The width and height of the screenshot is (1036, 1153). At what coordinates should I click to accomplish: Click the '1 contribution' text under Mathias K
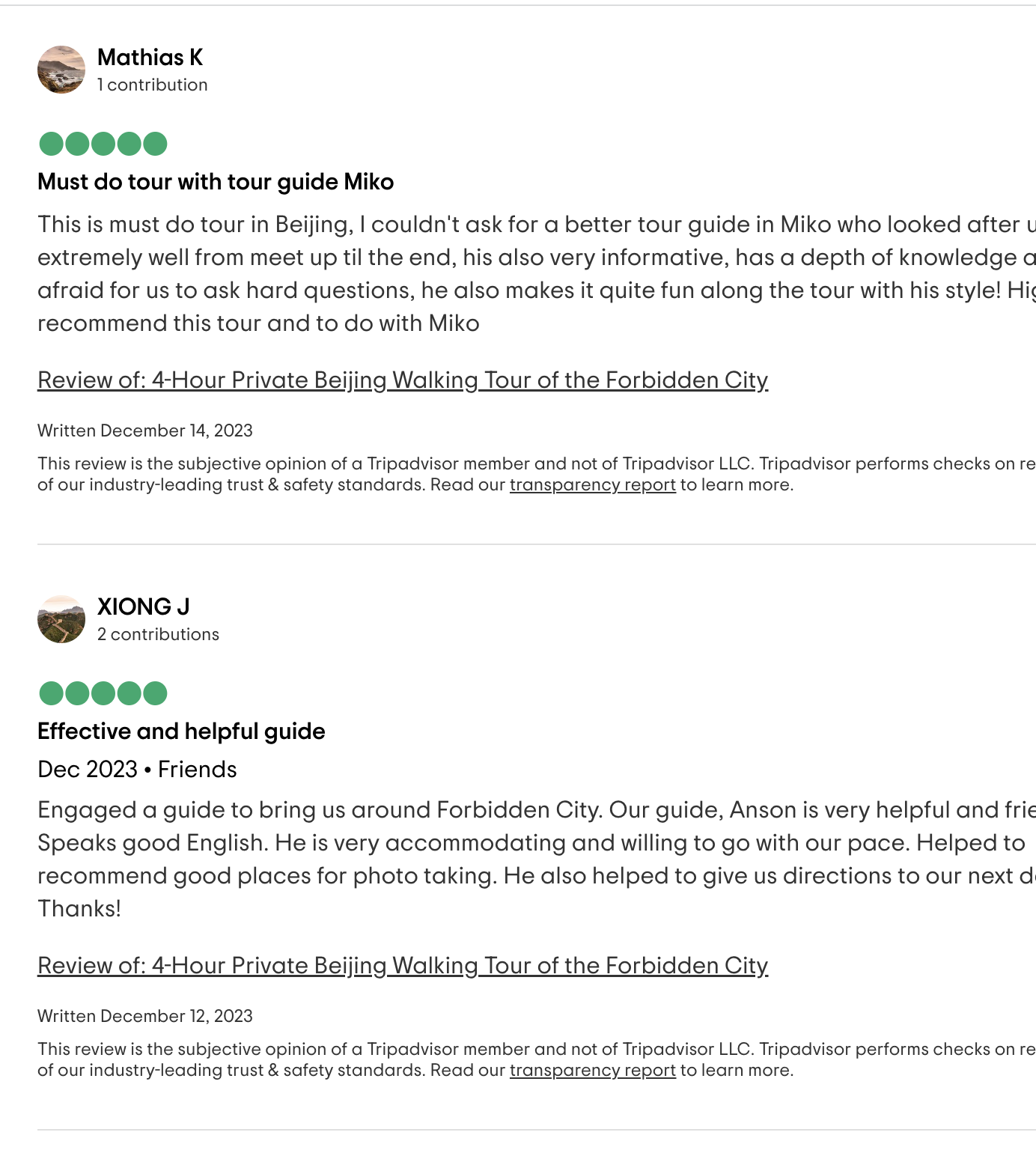[x=153, y=85]
